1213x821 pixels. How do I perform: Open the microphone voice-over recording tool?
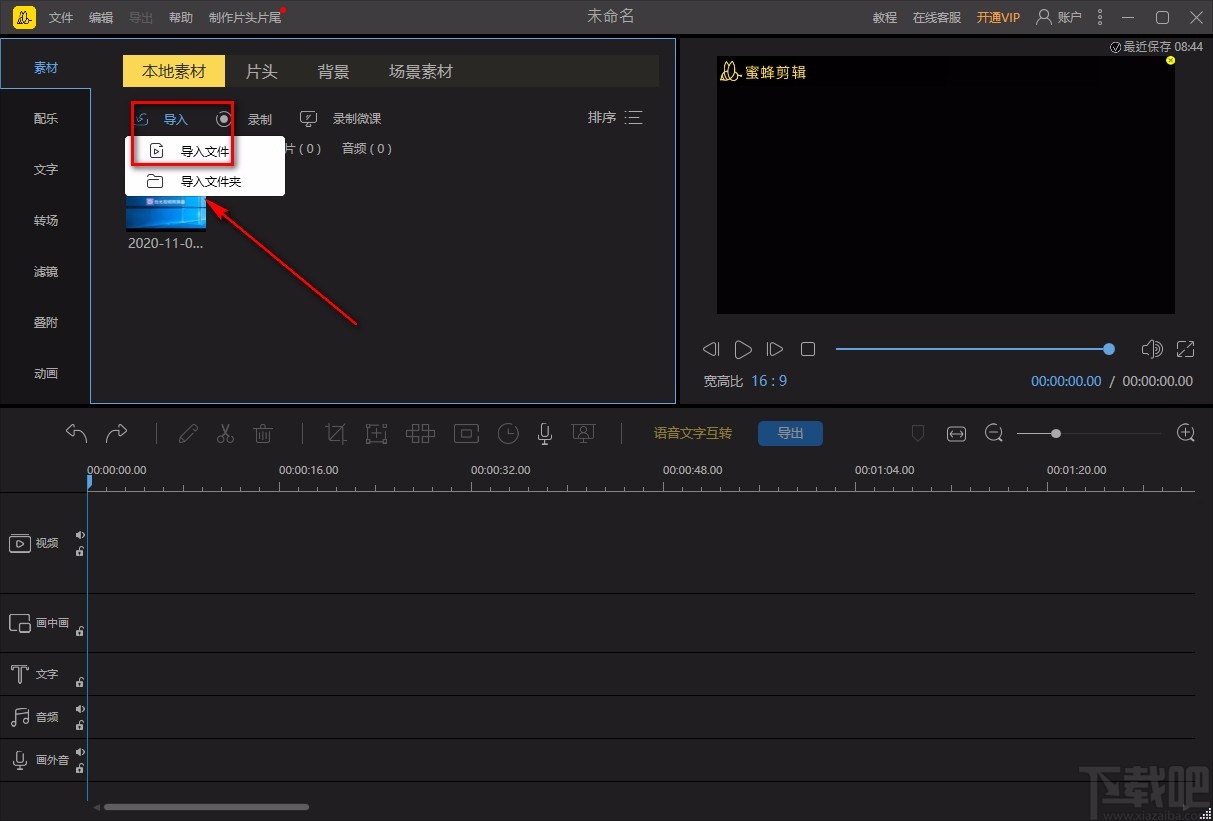pyautogui.click(x=545, y=433)
